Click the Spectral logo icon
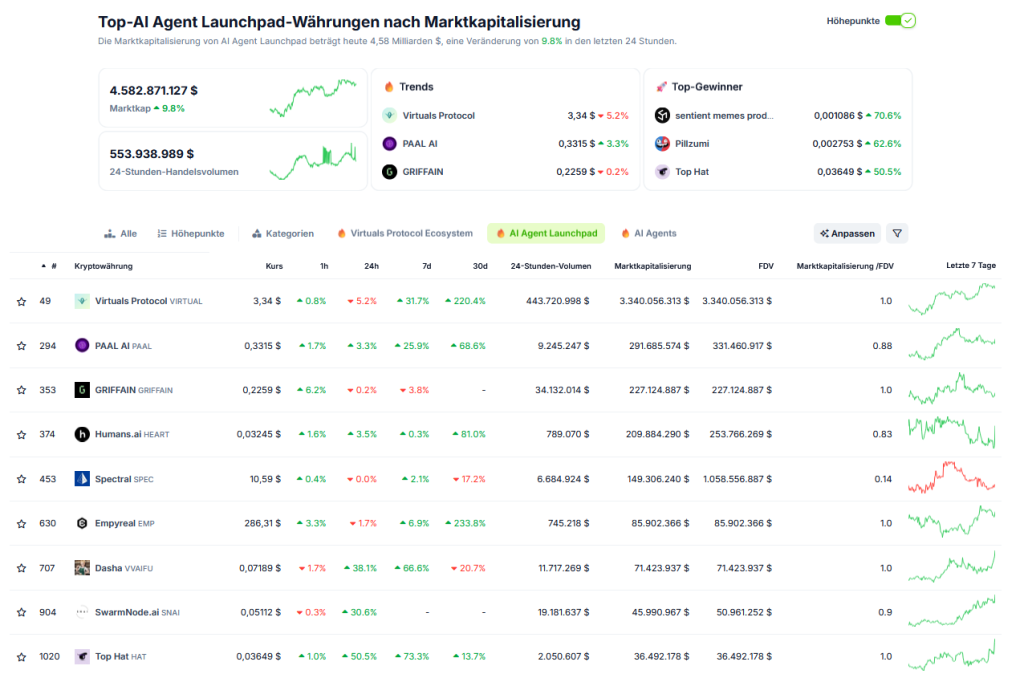This screenshot has height=678, width=1024. tap(82, 479)
